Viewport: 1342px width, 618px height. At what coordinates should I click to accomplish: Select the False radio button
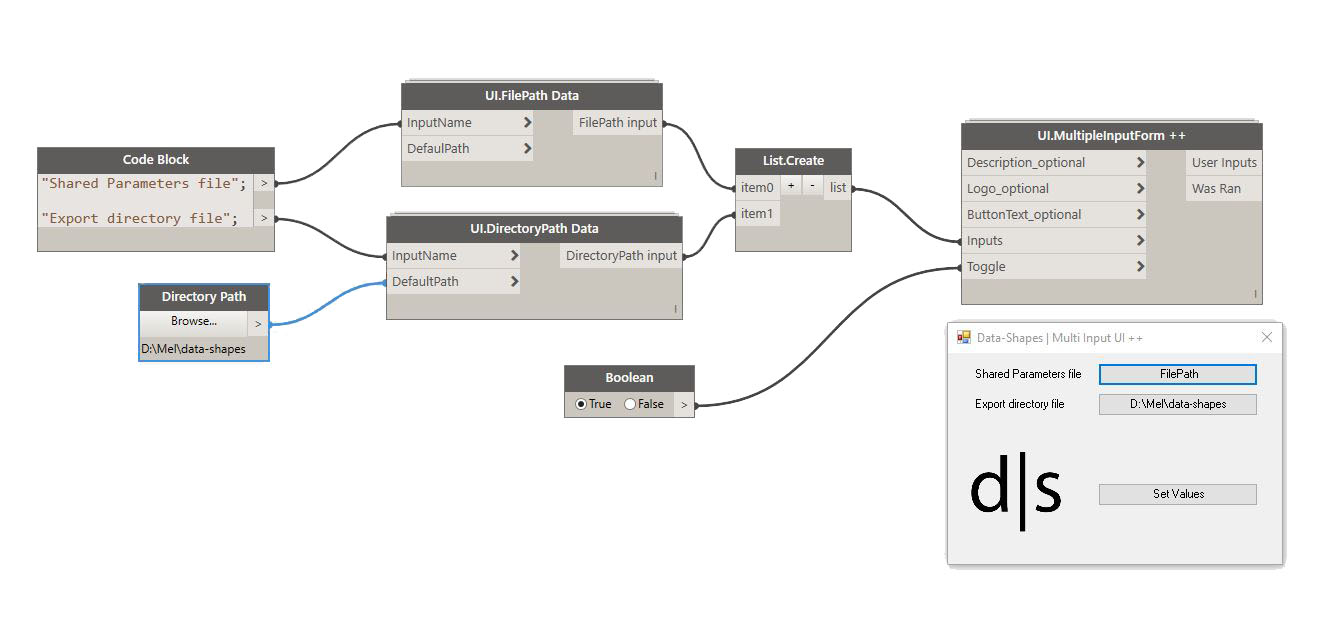click(x=630, y=404)
